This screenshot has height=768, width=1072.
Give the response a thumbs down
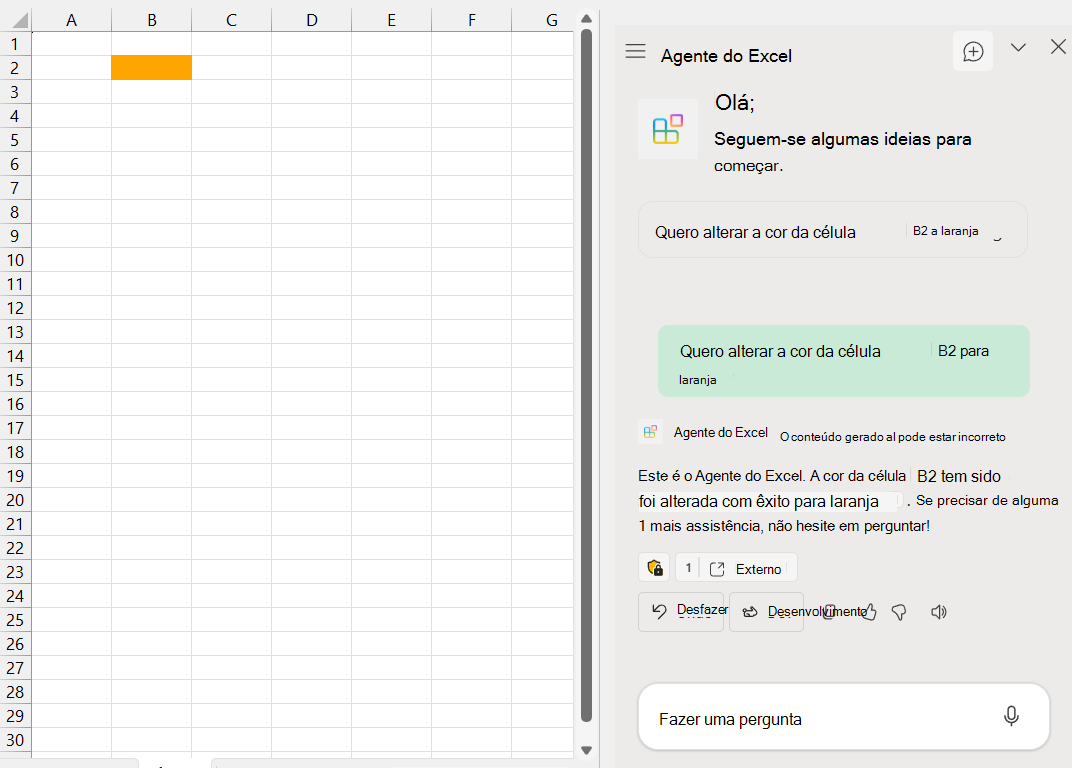(899, 611)
